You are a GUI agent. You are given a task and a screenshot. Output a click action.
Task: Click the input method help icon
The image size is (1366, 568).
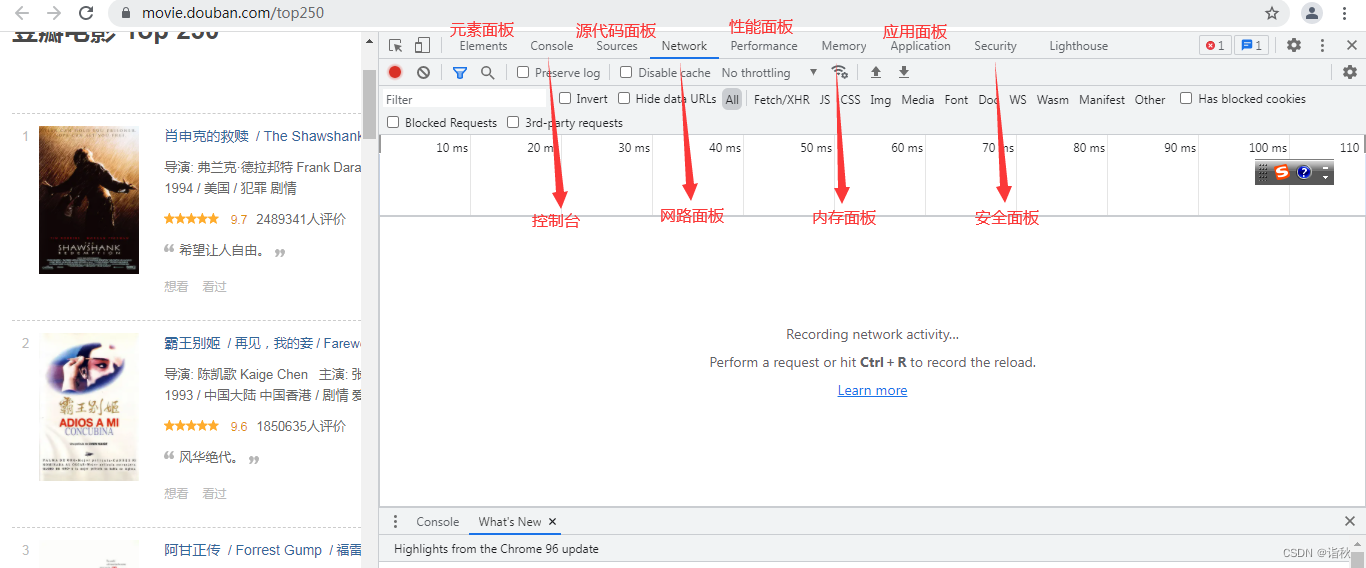point(1304,172)
